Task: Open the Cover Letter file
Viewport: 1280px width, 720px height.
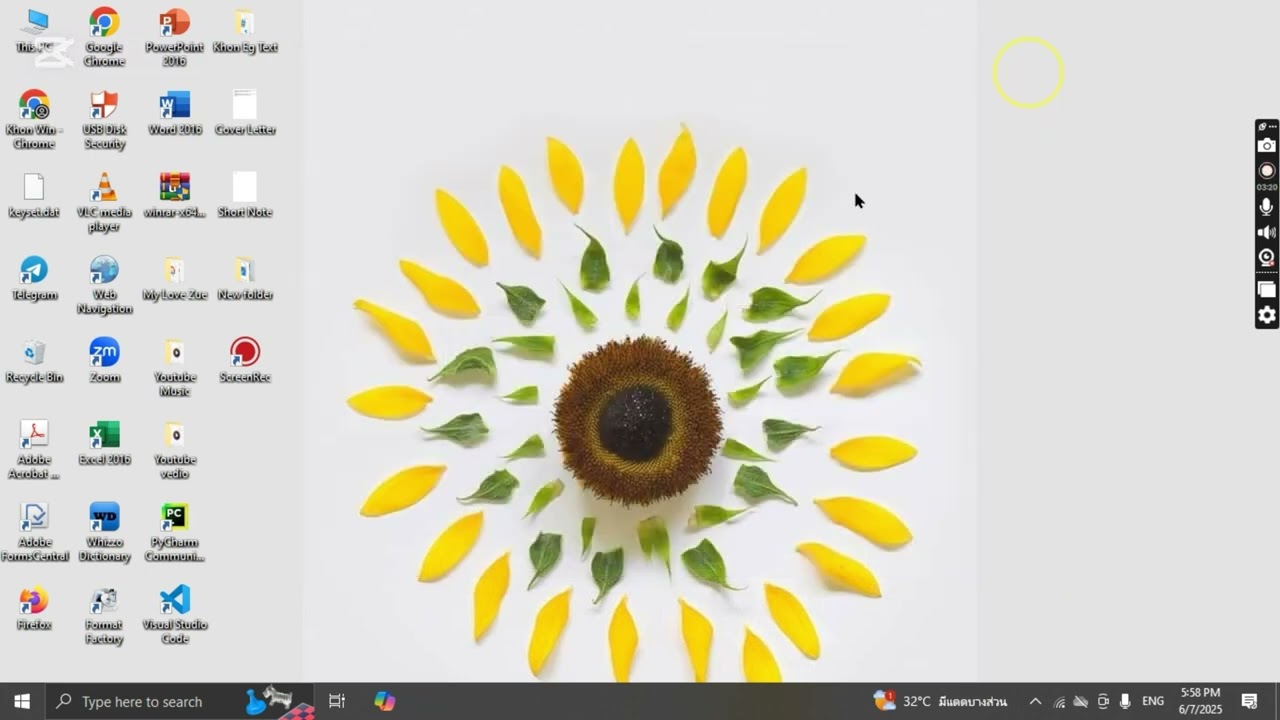Action: pyautogui.click(x=245, y=113)
